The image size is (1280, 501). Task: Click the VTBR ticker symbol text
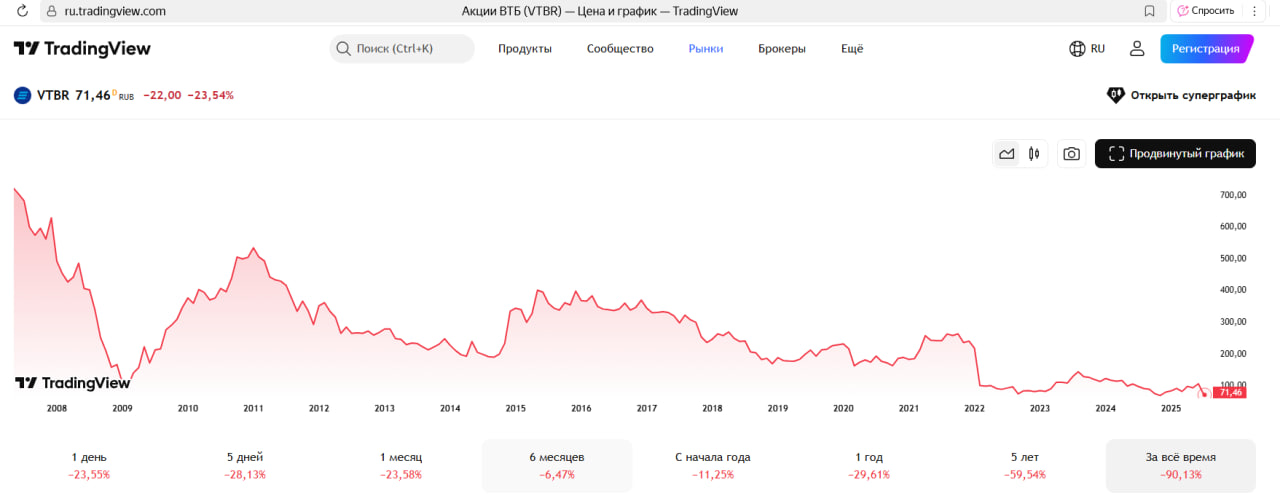[53, 95]
